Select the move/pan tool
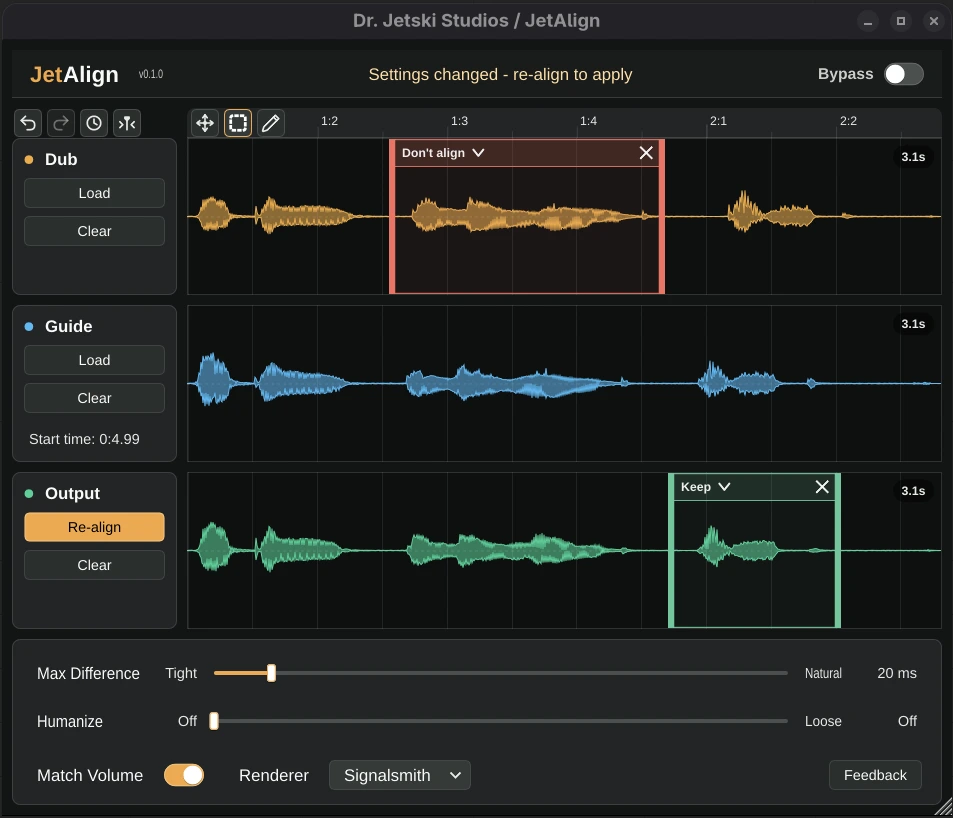Screen dimensions: 953x818 (205, 123)
